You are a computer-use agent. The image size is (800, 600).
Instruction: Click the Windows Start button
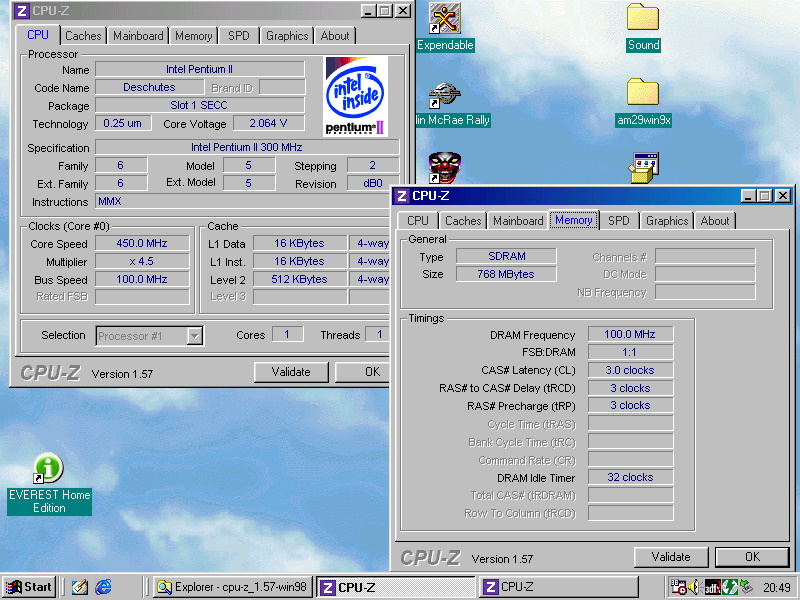29,587
